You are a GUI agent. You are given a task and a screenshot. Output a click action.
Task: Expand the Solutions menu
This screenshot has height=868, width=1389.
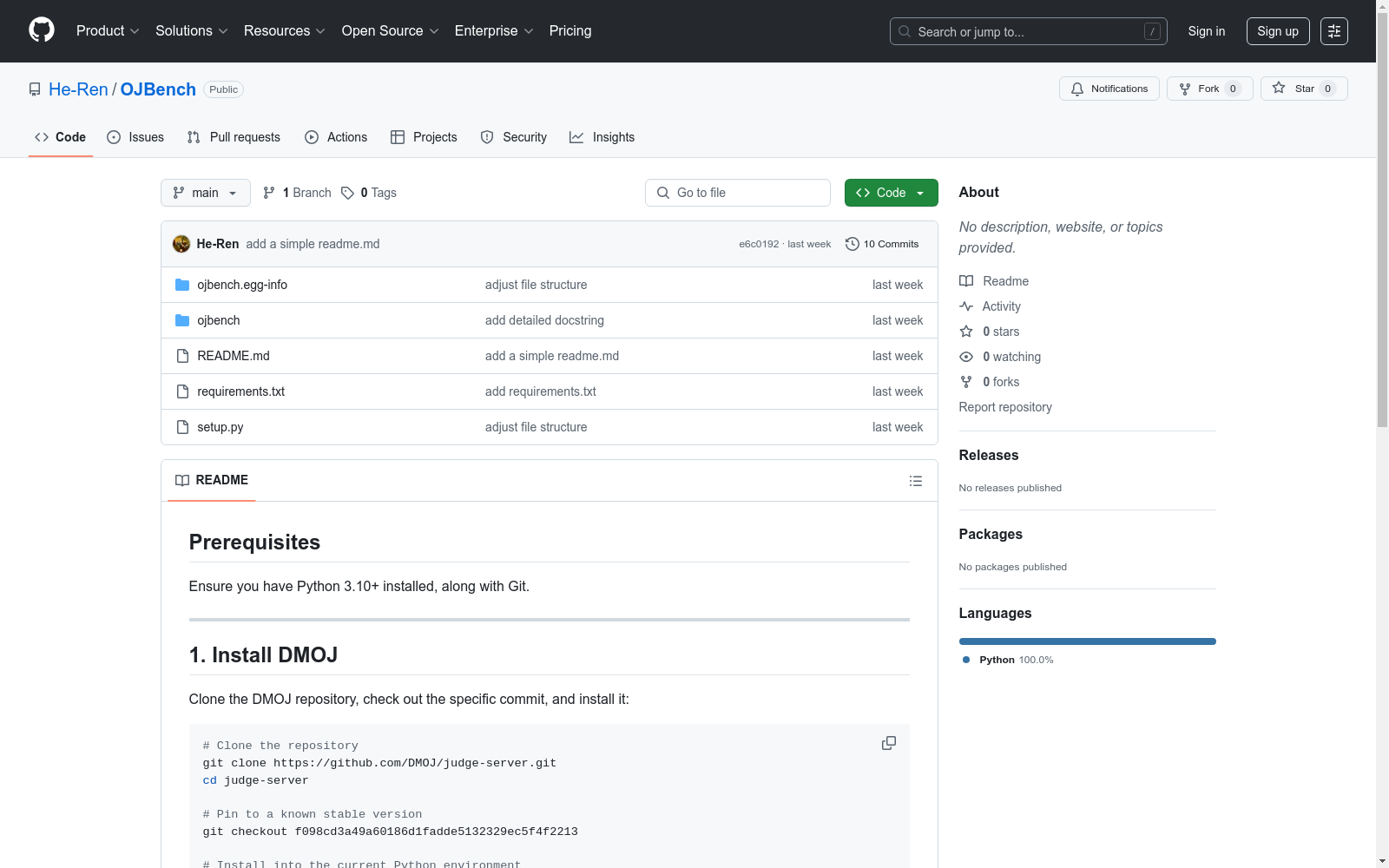pyautogui.click(x=191, y=31)
